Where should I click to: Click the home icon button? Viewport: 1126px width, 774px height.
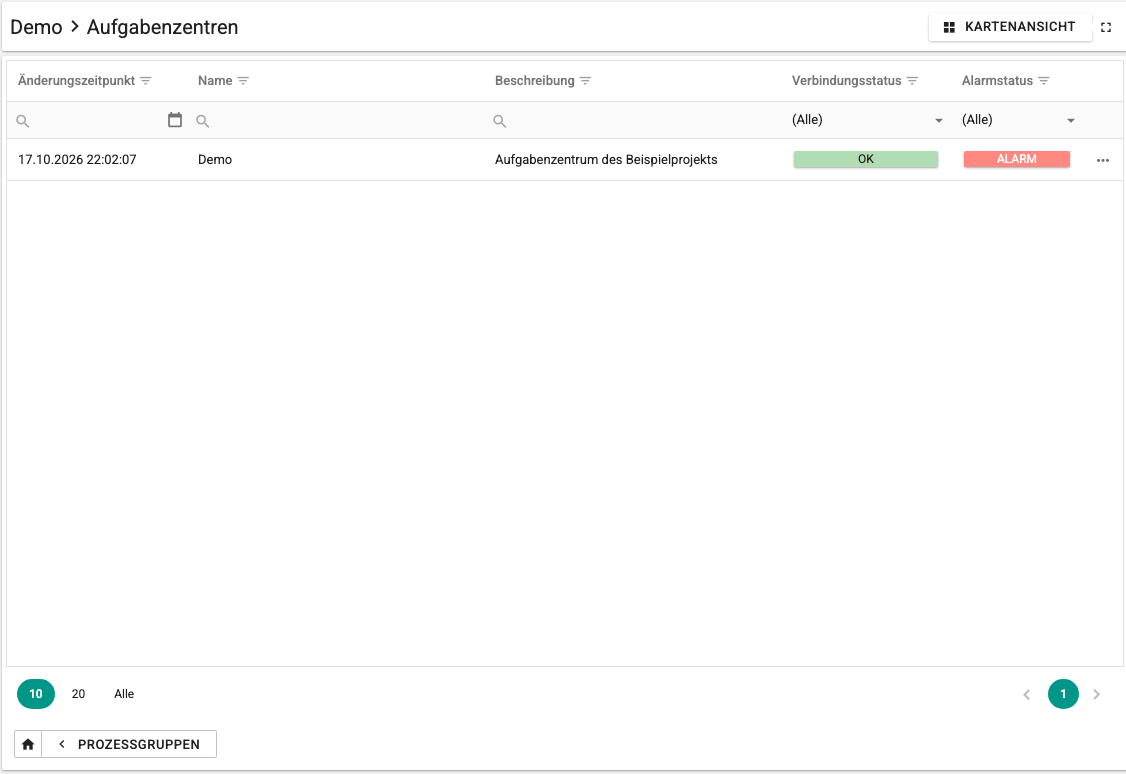(x=28, y=745)
